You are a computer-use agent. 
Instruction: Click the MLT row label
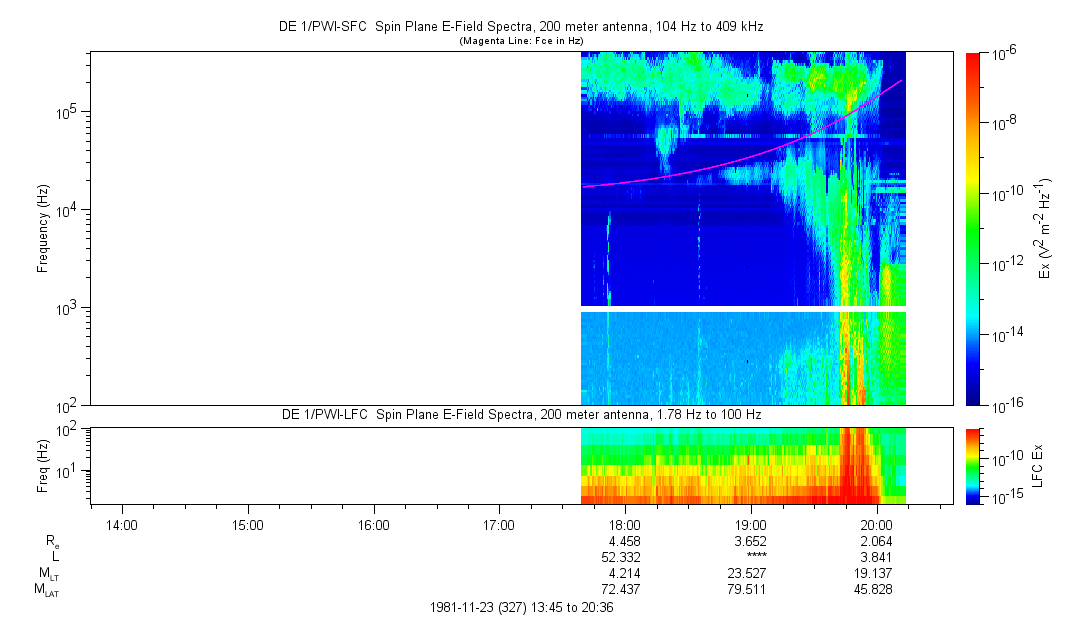48,573
